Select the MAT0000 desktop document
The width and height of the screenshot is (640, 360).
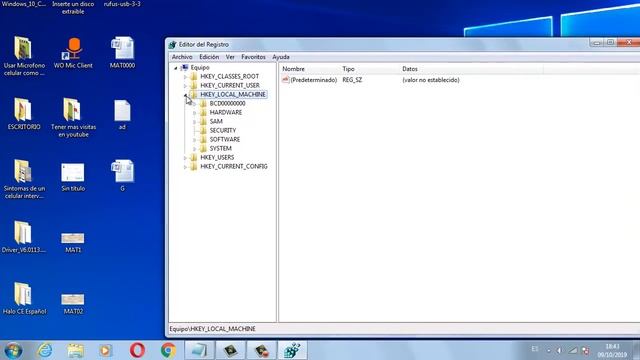point(122,53)
